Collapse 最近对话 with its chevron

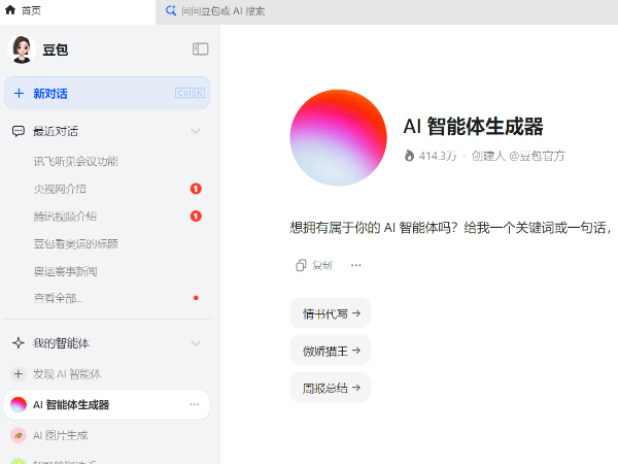tap(195, 131)
